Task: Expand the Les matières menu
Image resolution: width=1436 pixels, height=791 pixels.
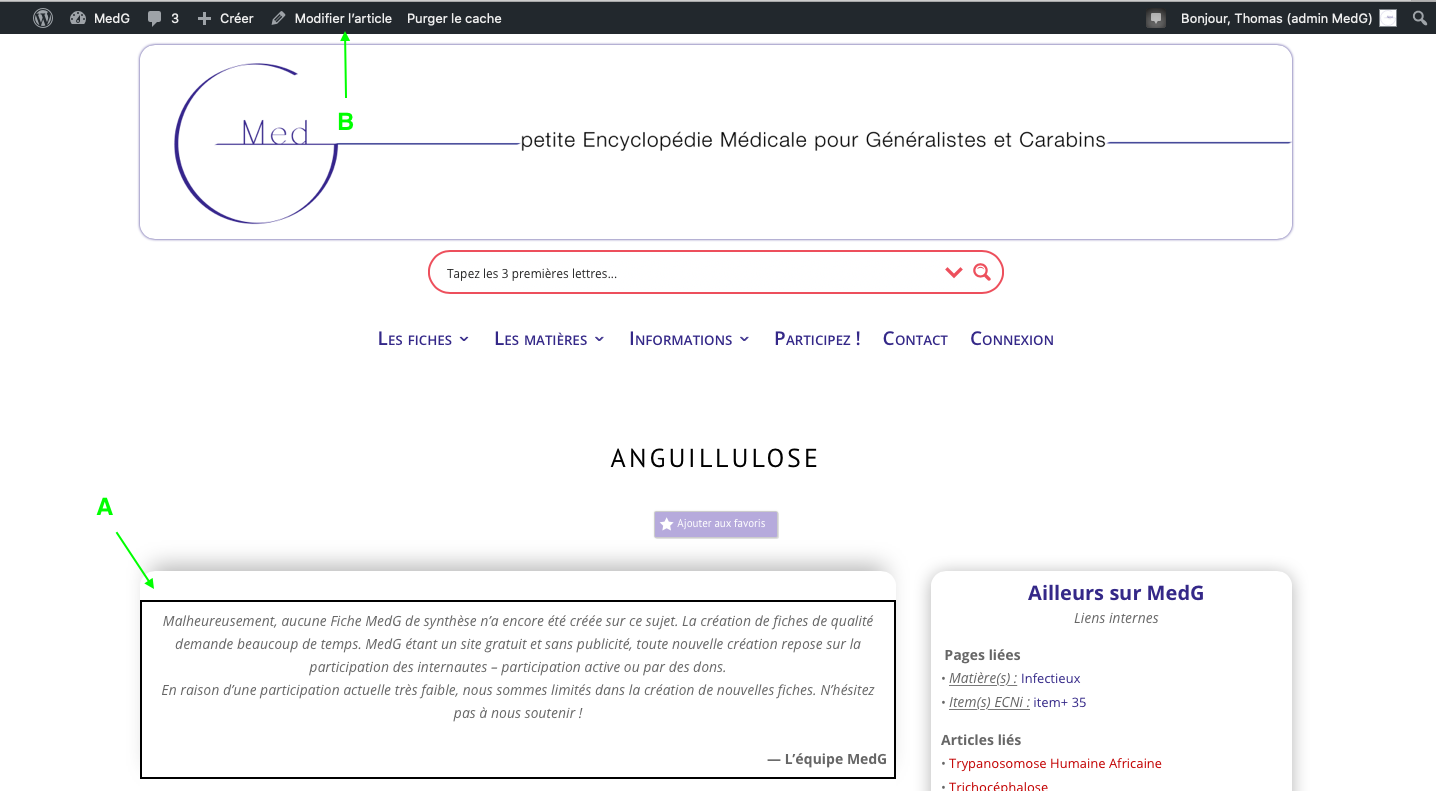Action: point(549,339)
